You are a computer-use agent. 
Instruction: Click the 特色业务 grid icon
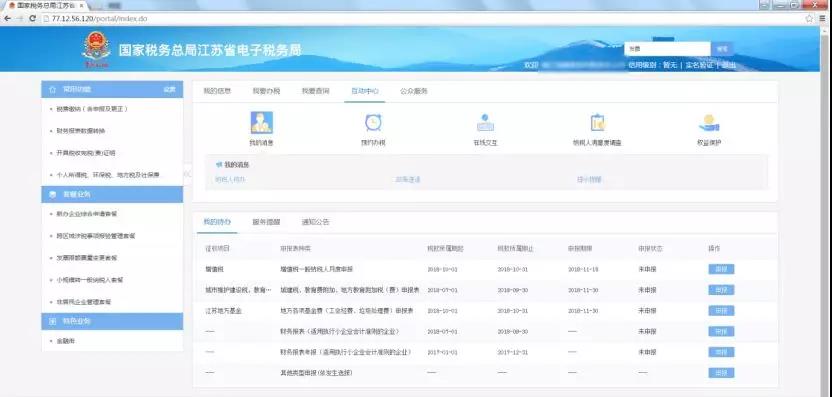pyautogui.click(x=53, y=322)
